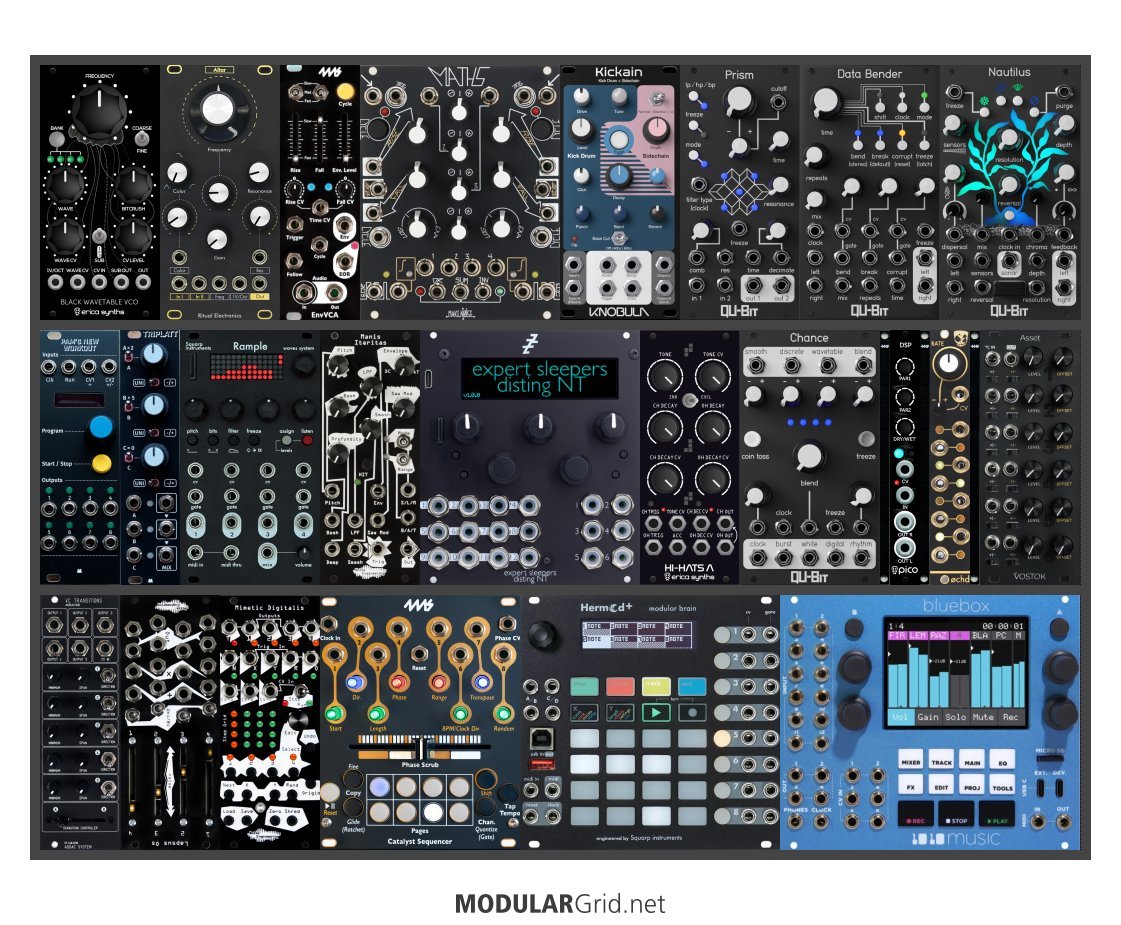The height and width of the screenshot is (925, 1121).
Task: Click the Hermod+ USB type-B port icon
Action: point(540,739)
